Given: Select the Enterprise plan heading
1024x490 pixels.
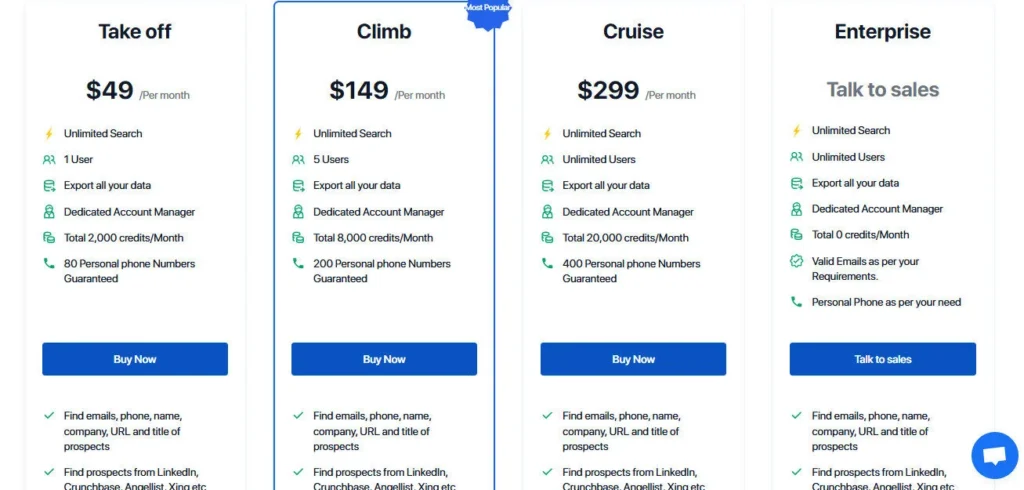Looking at the screenshot, I should click(x=882, y=32).
